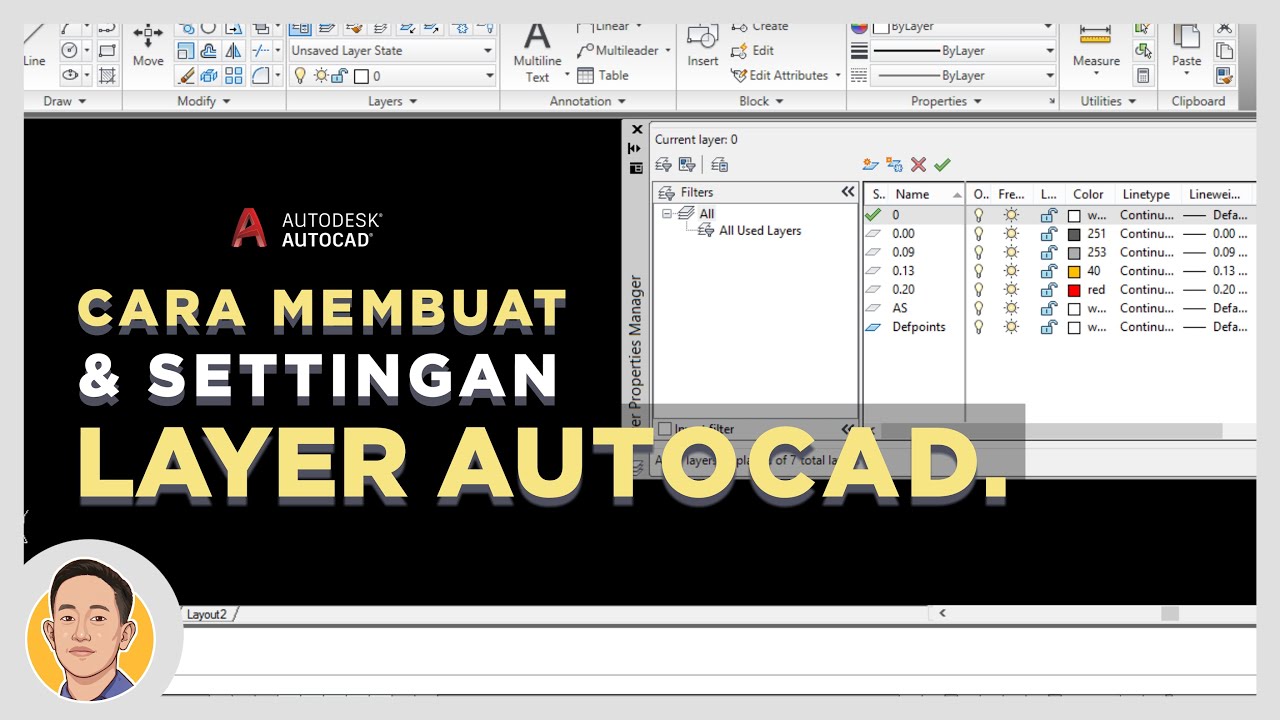The image size is (1280, 720).
Task: Open Layer States Manager icon
Action: tap(719, 165)
